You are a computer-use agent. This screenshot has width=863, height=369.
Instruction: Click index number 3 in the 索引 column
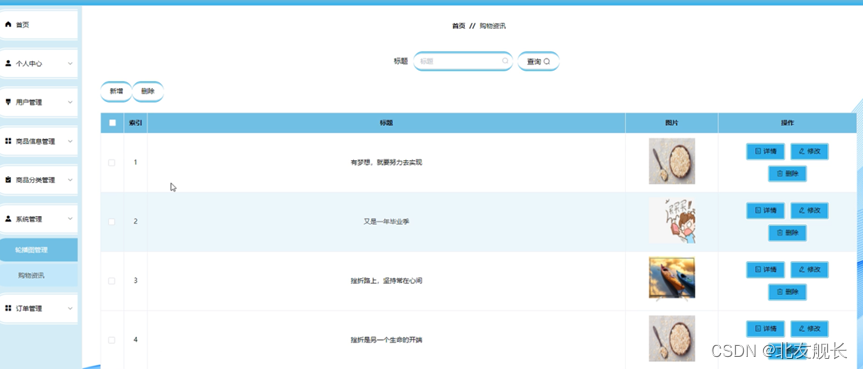(x=135, y=281)
